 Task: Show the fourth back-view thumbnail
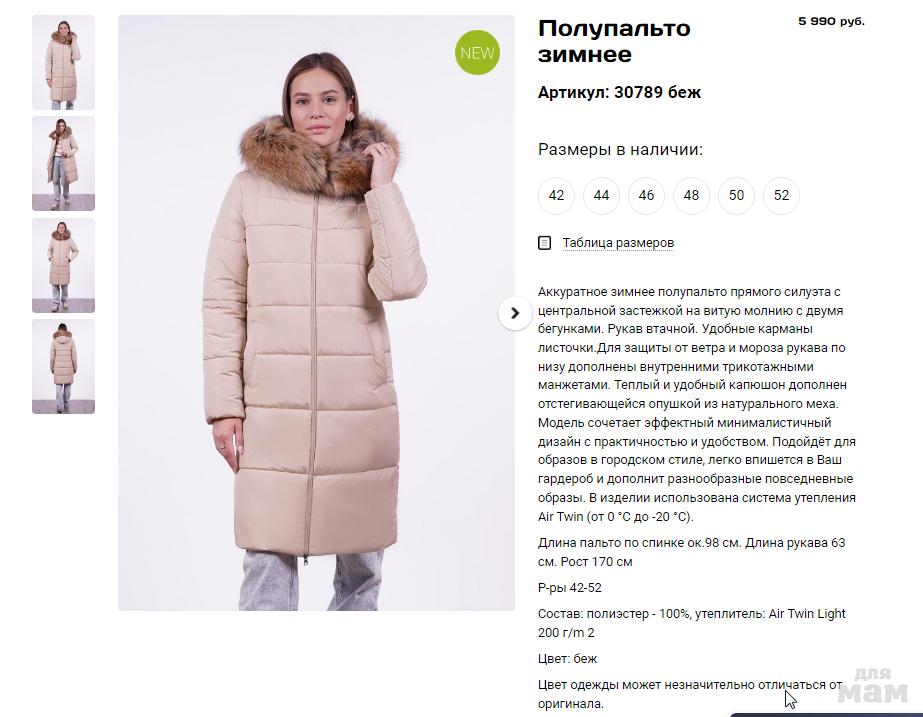(64, 367)
